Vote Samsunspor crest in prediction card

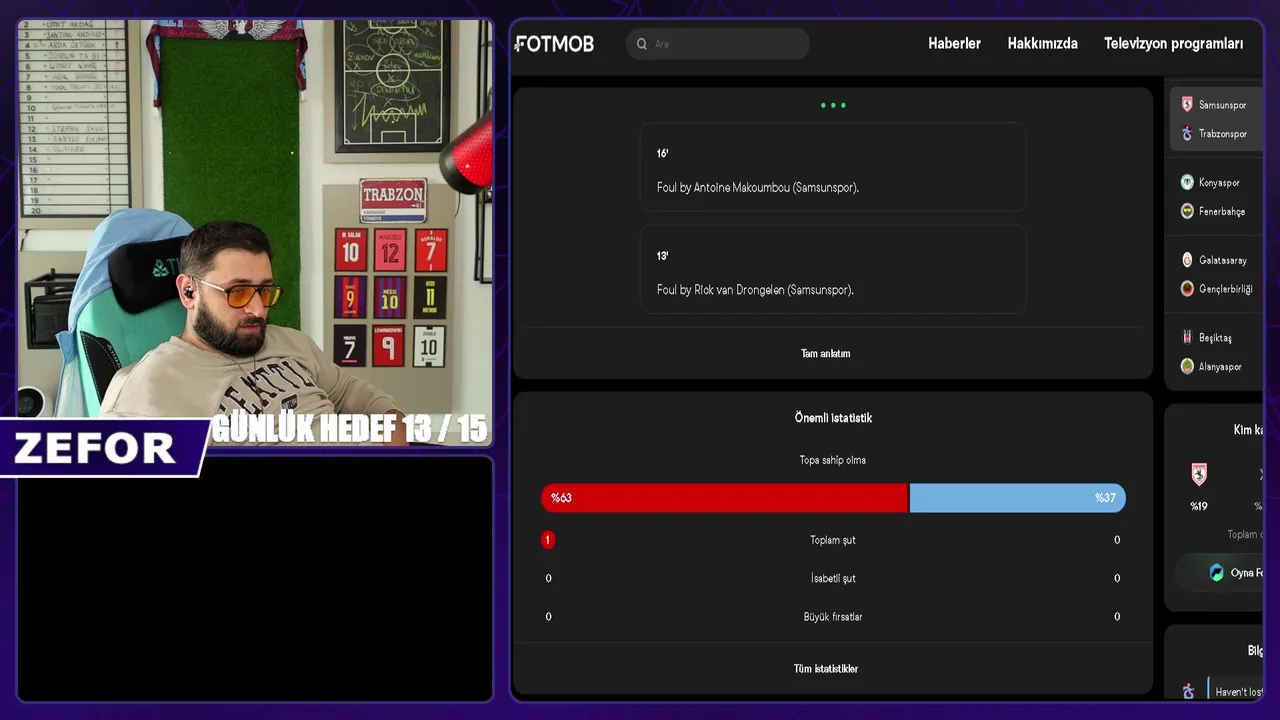1199,474
